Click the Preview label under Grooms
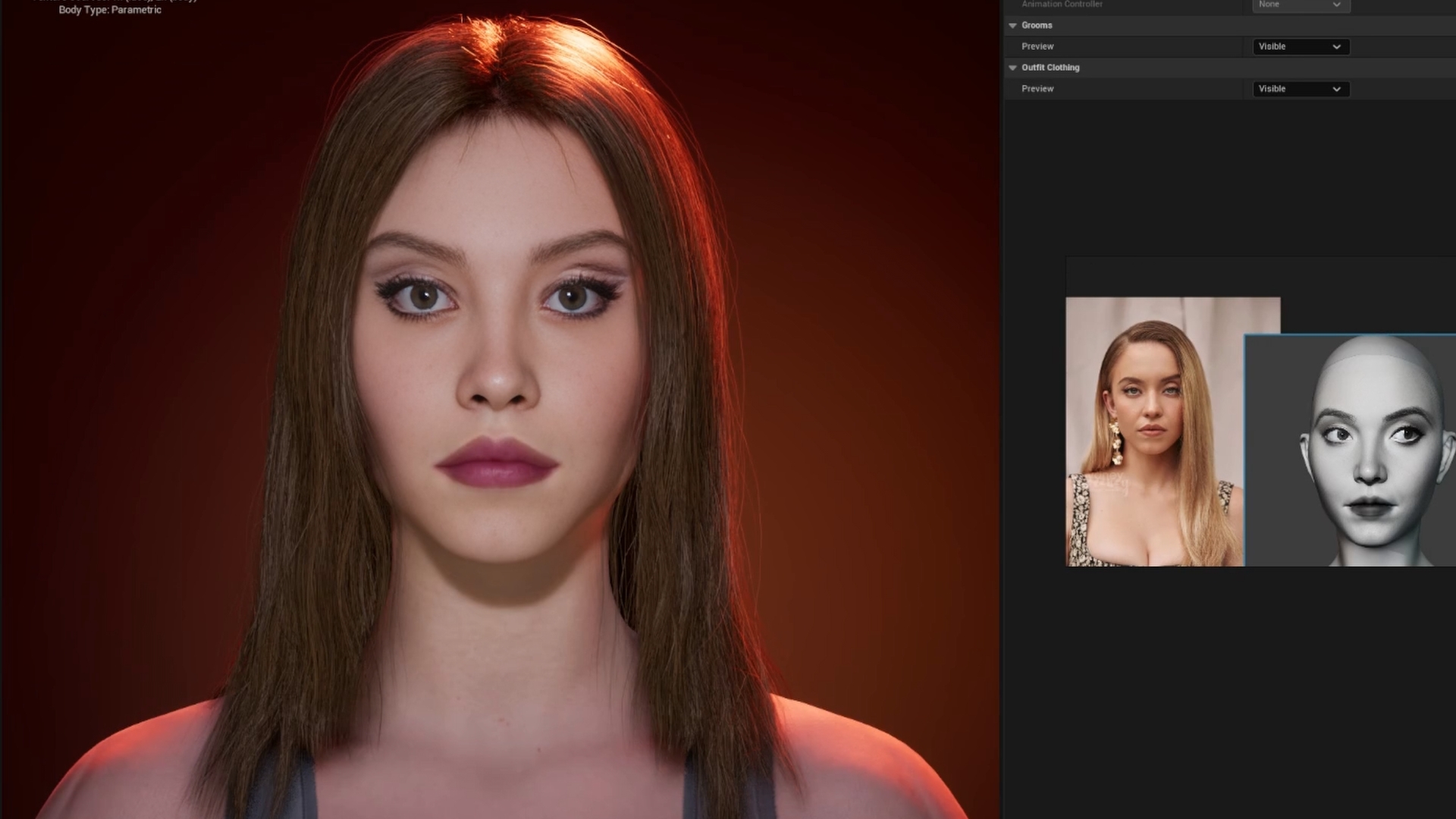1456x819 pixels. click(x=1037, y=46)
